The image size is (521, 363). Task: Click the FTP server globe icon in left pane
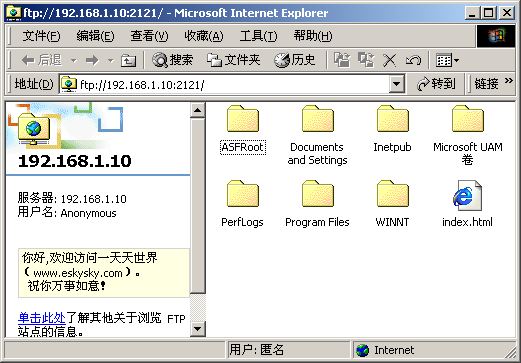click(33, 129)
